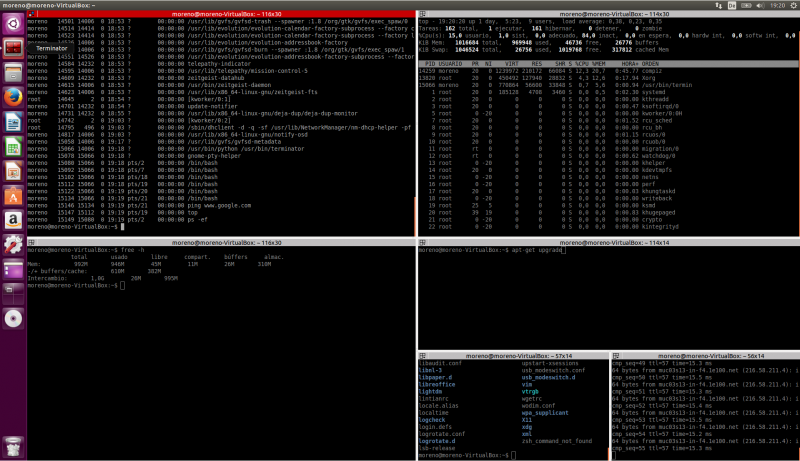Click the title bar of the free -h pane
The image size is (800, 461).
coord(221,243)
